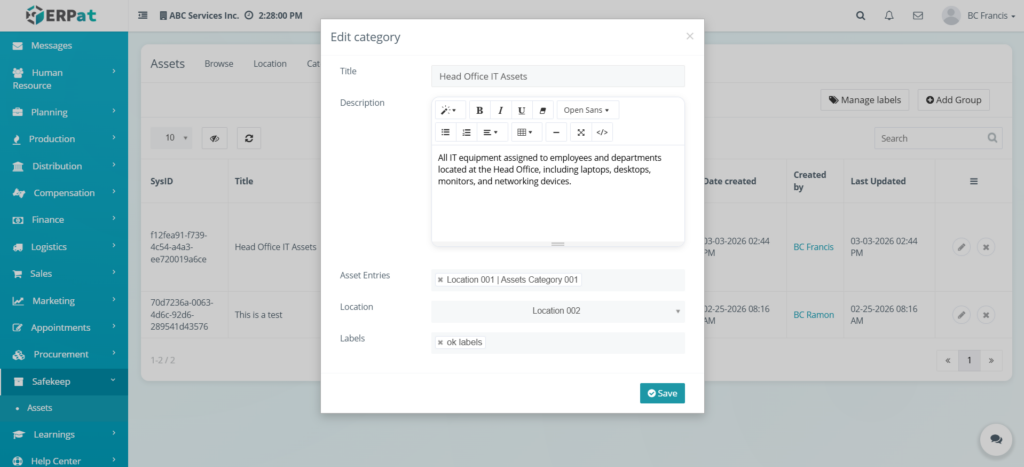Toggle bold formatting in description editor

(480, 110)
